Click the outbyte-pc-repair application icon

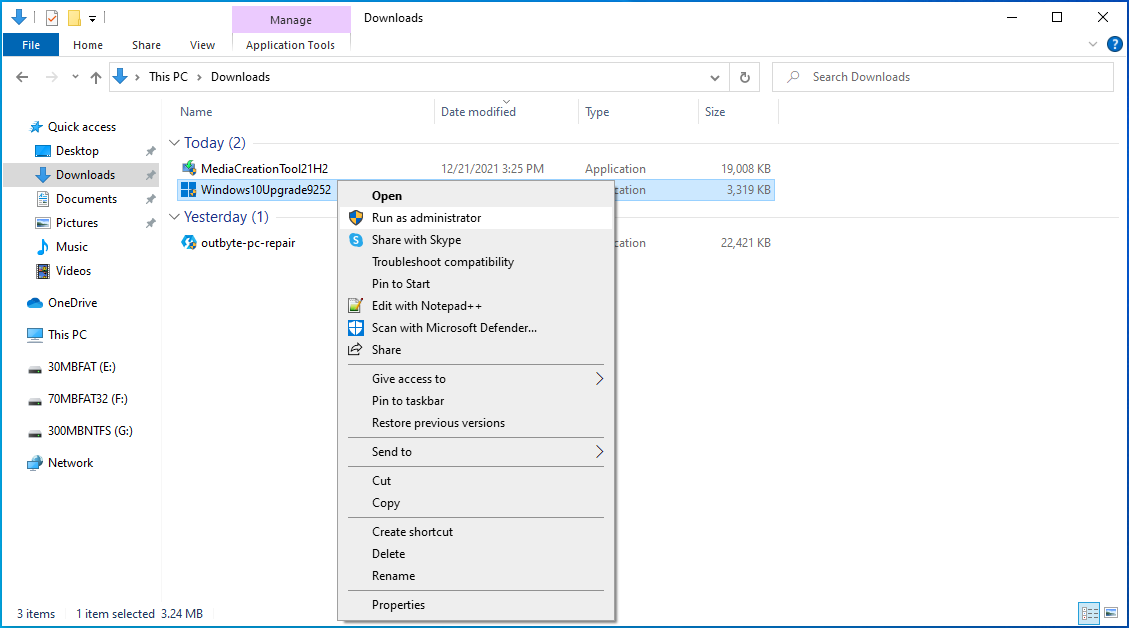coord(190,242)
